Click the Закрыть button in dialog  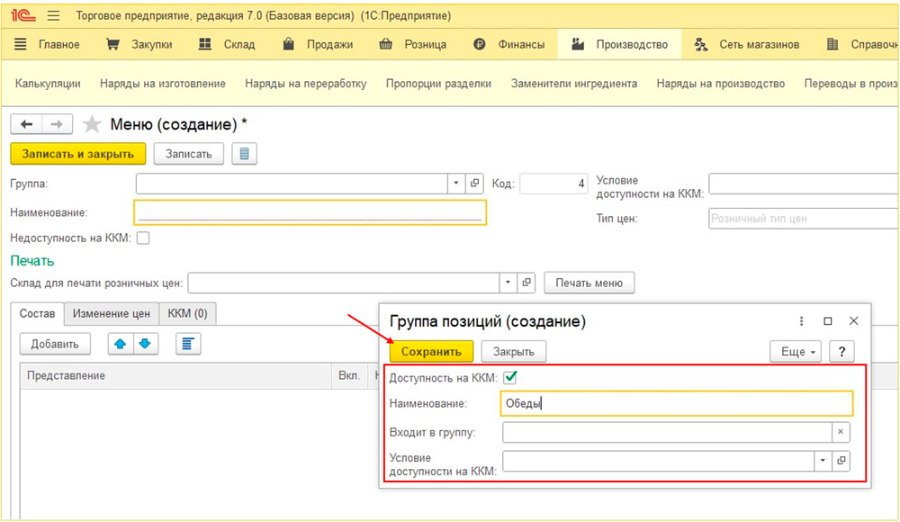pyautogui.click(x=514, y=351)
